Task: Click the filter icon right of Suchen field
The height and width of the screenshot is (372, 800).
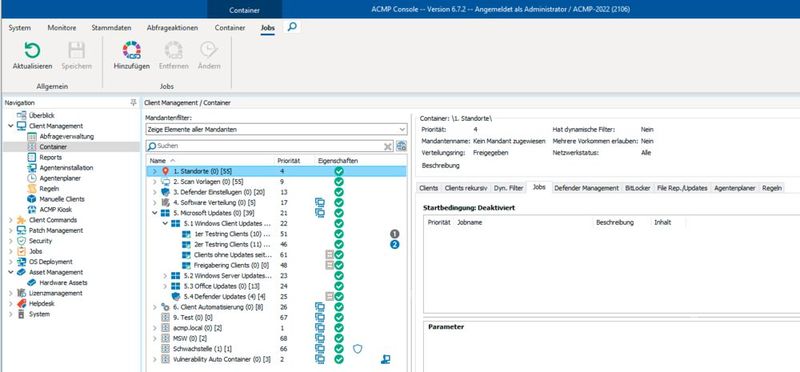Action: [402, 146]
